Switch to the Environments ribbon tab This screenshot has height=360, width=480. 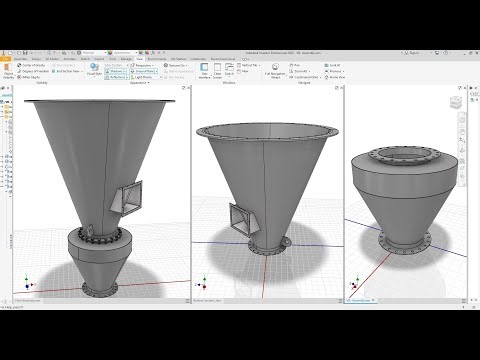(157, 59)
